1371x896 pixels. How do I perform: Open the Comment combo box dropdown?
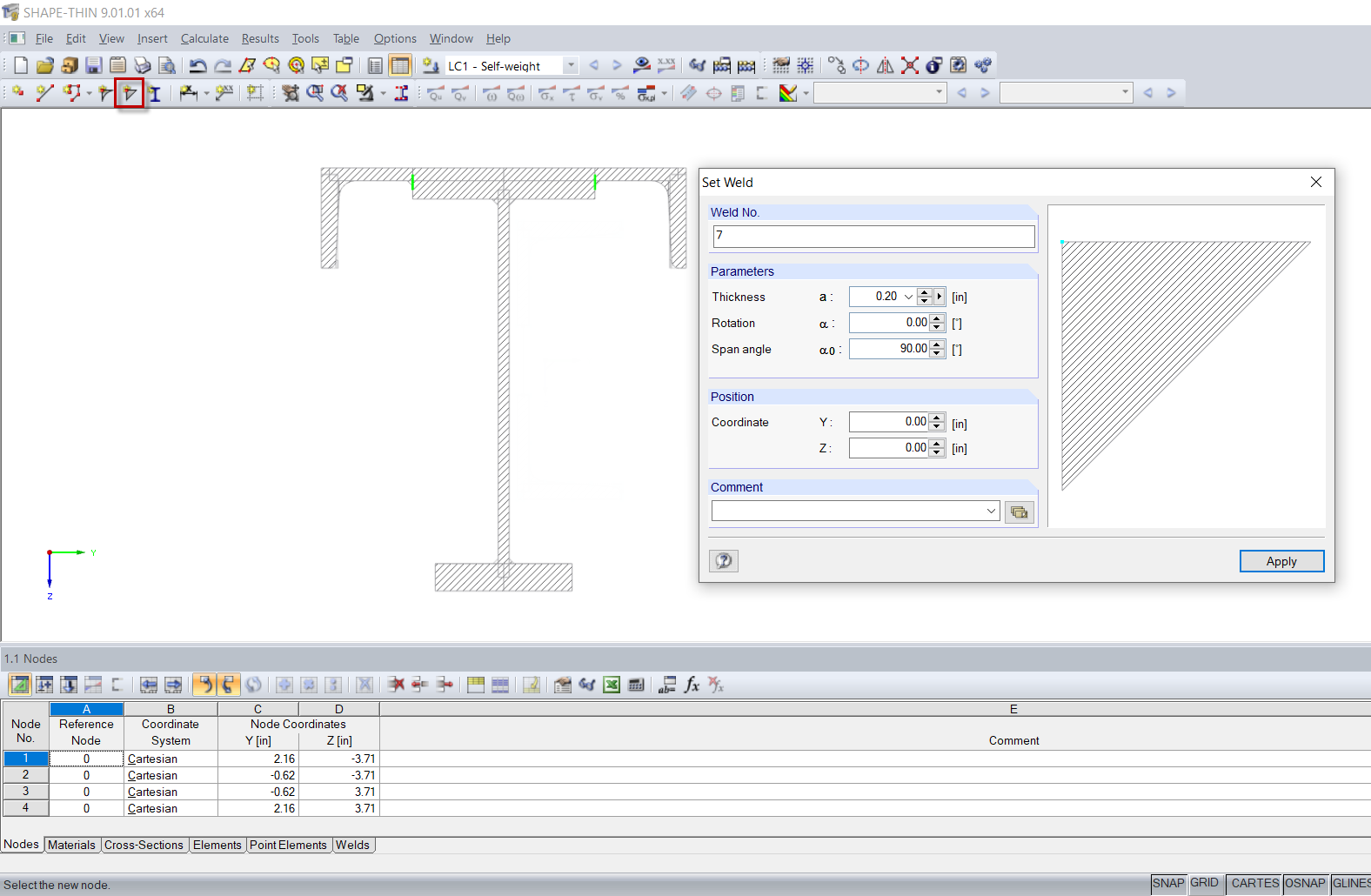pyautogui.click(x=991, y=512)
